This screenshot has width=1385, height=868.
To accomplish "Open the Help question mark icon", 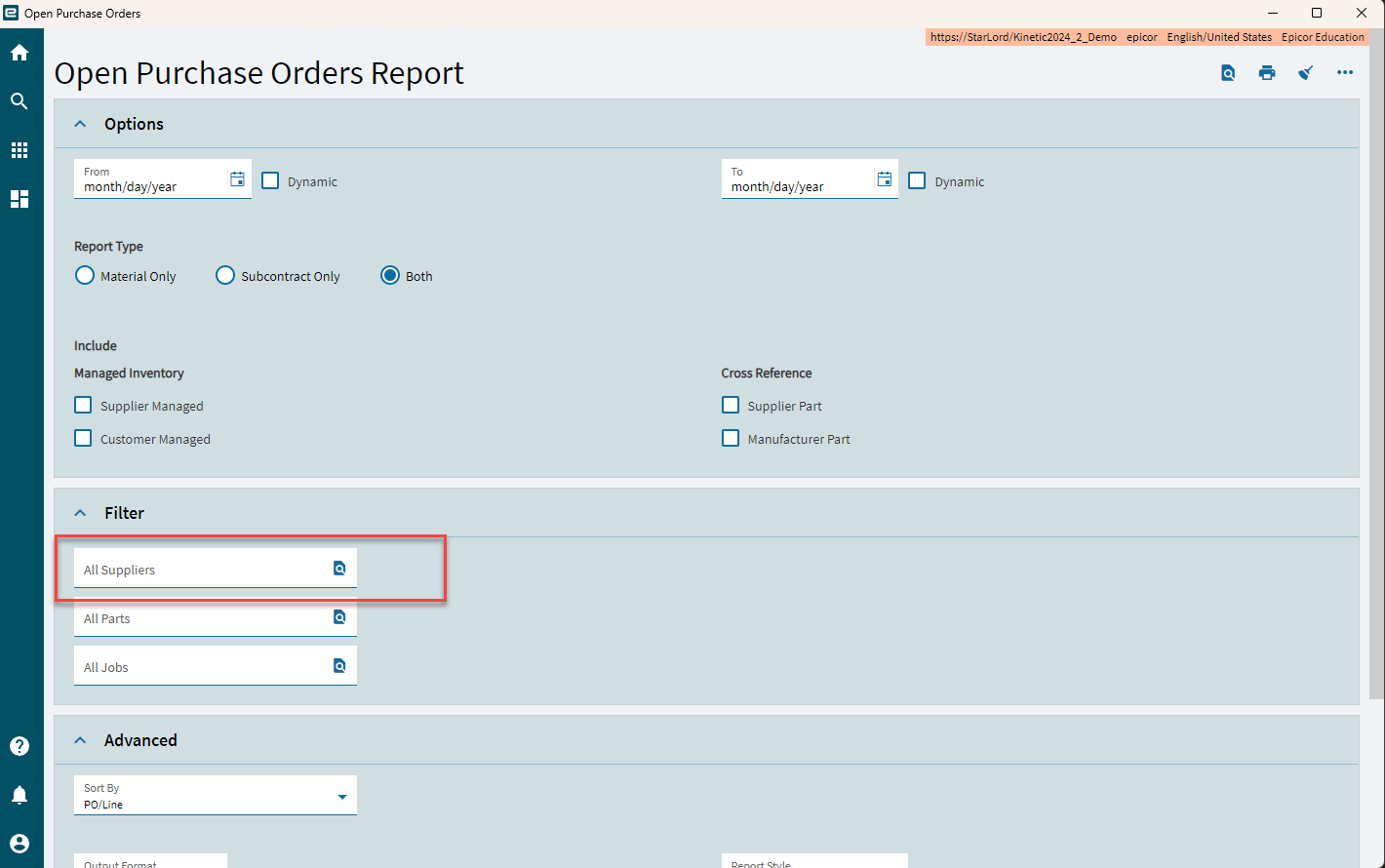I will tap(20, 746).
